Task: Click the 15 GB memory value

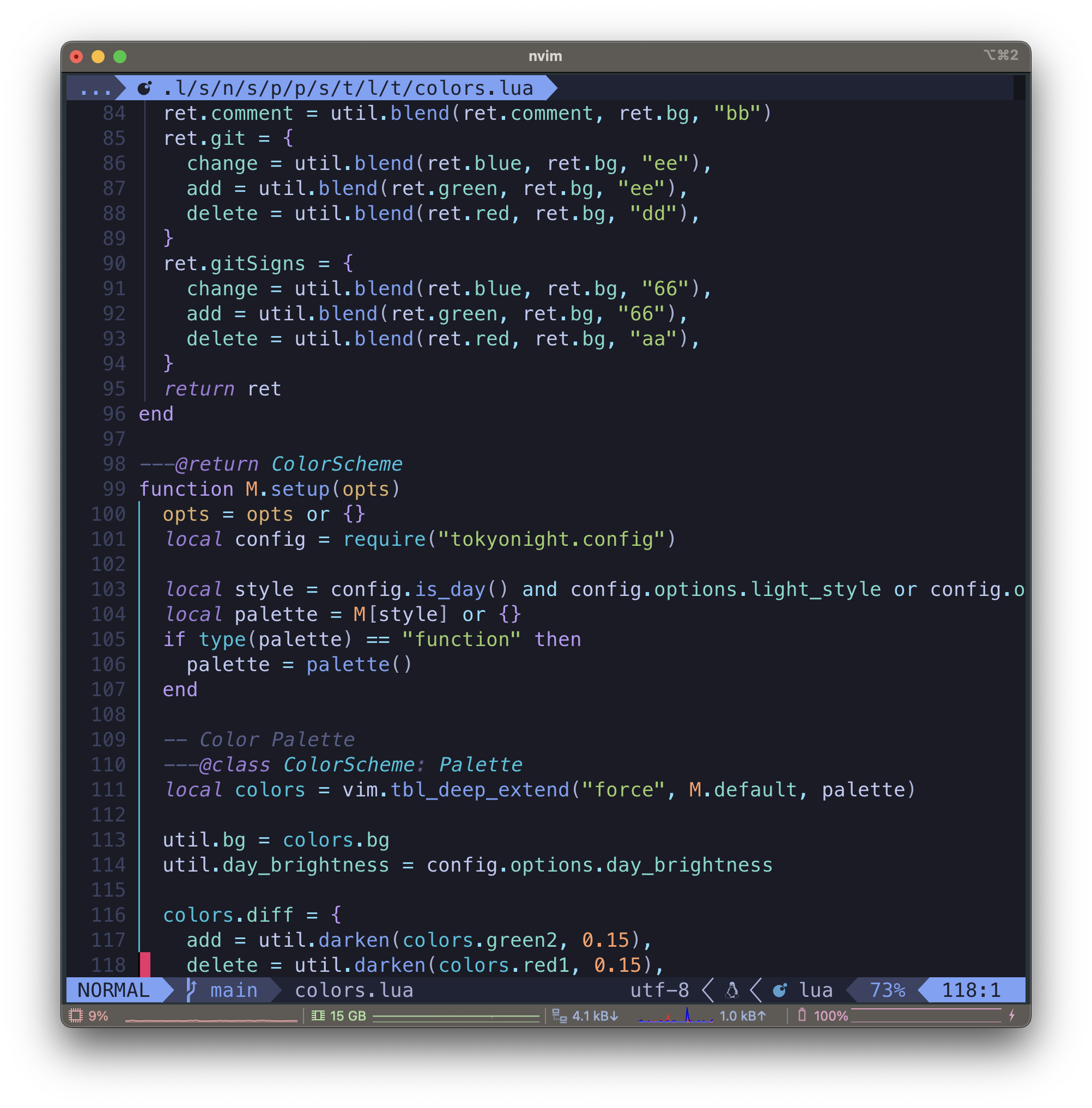Action: (348, 1016)
